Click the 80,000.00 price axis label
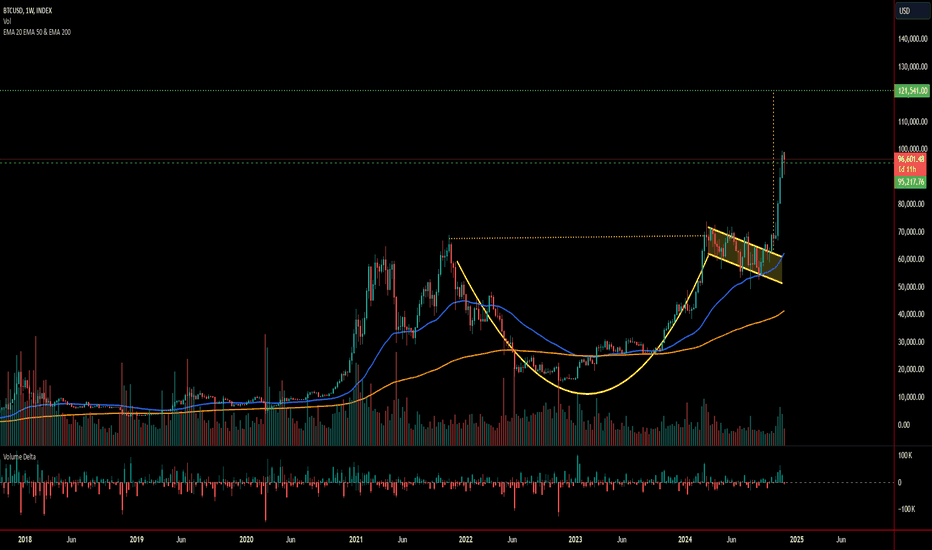Screen dimensions: 932x550 912,204
